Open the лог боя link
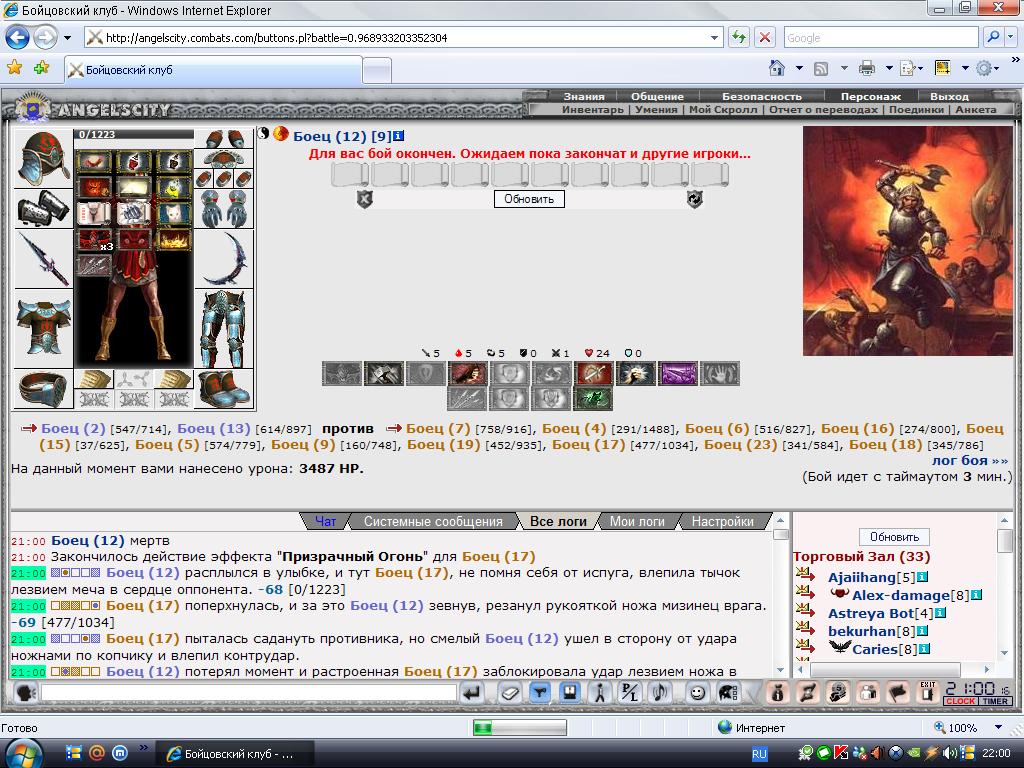Screen dimensions: 1024x768 click(970, 460)
